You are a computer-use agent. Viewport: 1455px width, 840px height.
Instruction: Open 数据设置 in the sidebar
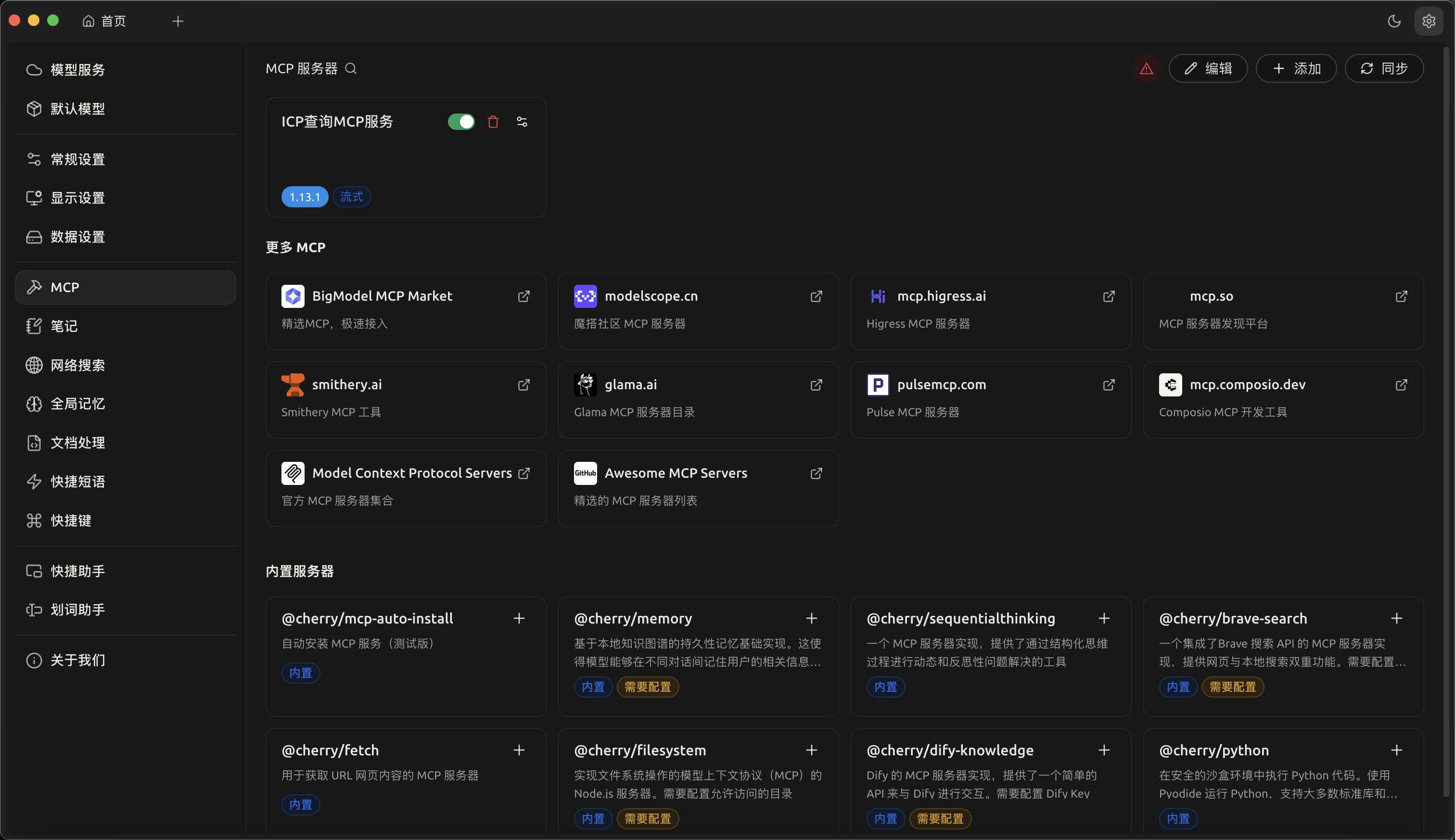coord(126,237)
